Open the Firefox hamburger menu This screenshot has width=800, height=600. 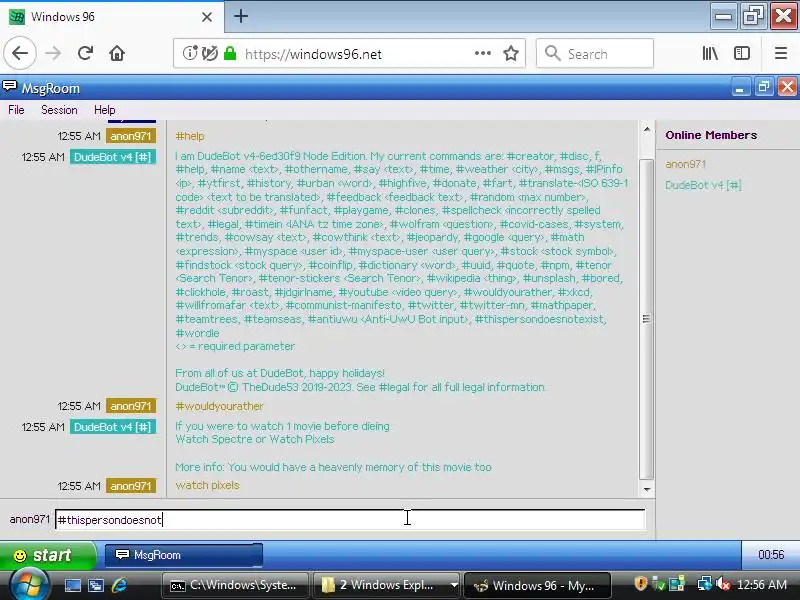pos(781,53)
